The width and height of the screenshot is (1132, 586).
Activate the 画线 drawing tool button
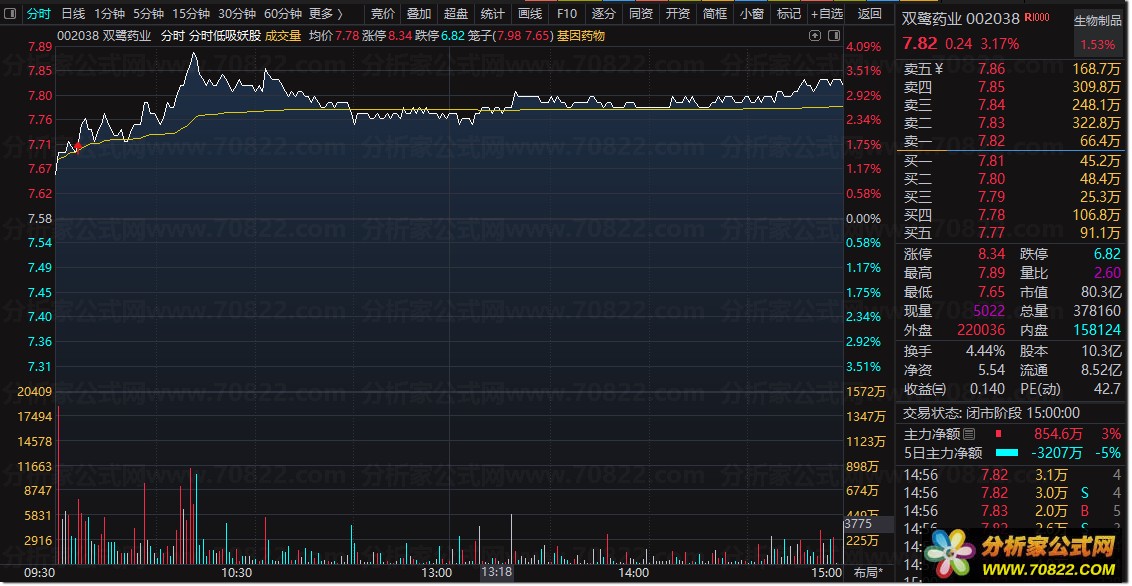(x=530, y=14)
